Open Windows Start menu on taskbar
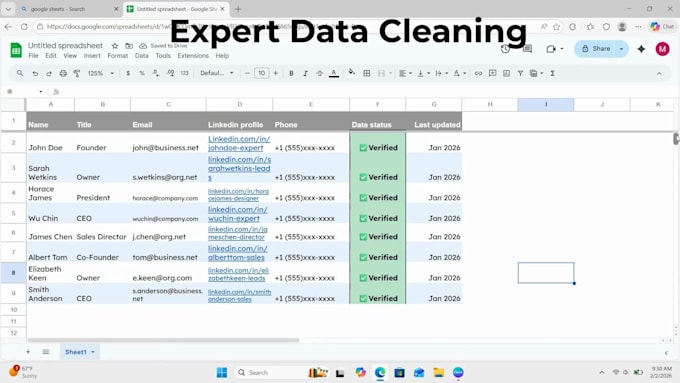This screenshot has height=383, width=680. pyautogui.click(x=222, y=373)
